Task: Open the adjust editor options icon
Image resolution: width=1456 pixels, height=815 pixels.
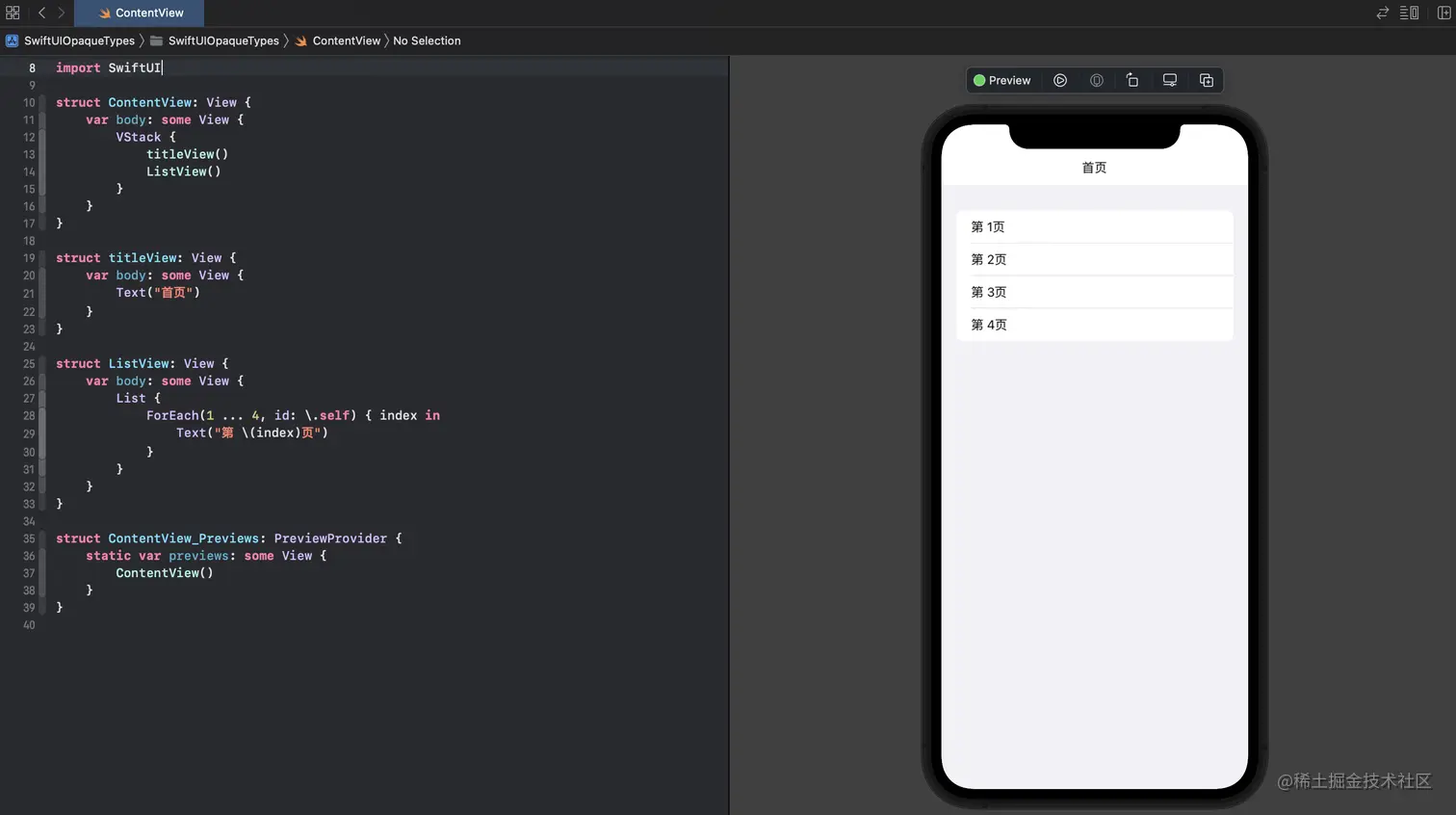Action: pyautogui.click(x=1410, y=13)
